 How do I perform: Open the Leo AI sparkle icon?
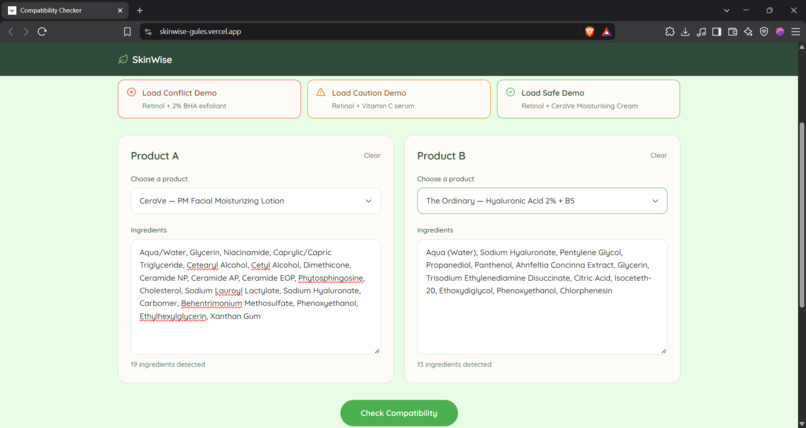[x=748, y=32]
